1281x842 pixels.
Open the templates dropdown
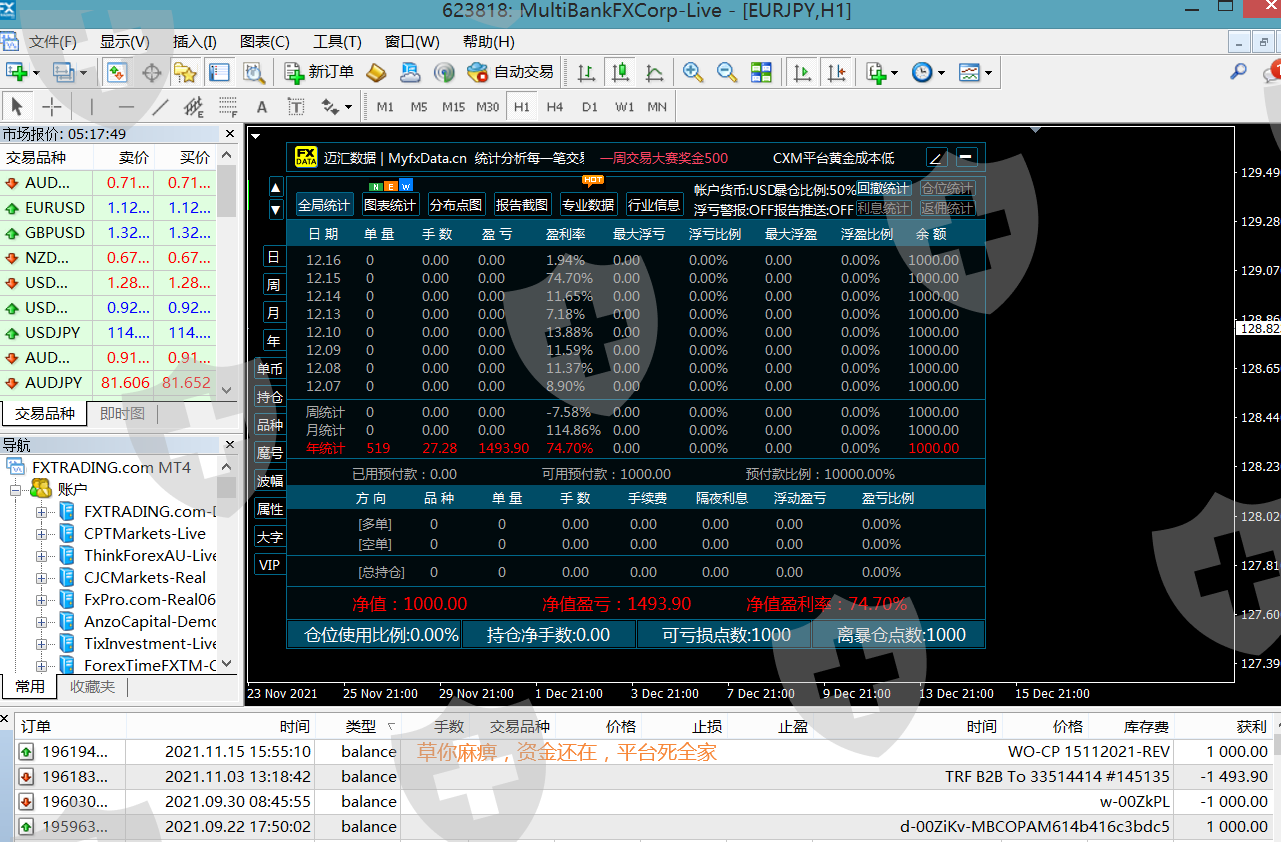pyautogui.click(x=975, y=72)
